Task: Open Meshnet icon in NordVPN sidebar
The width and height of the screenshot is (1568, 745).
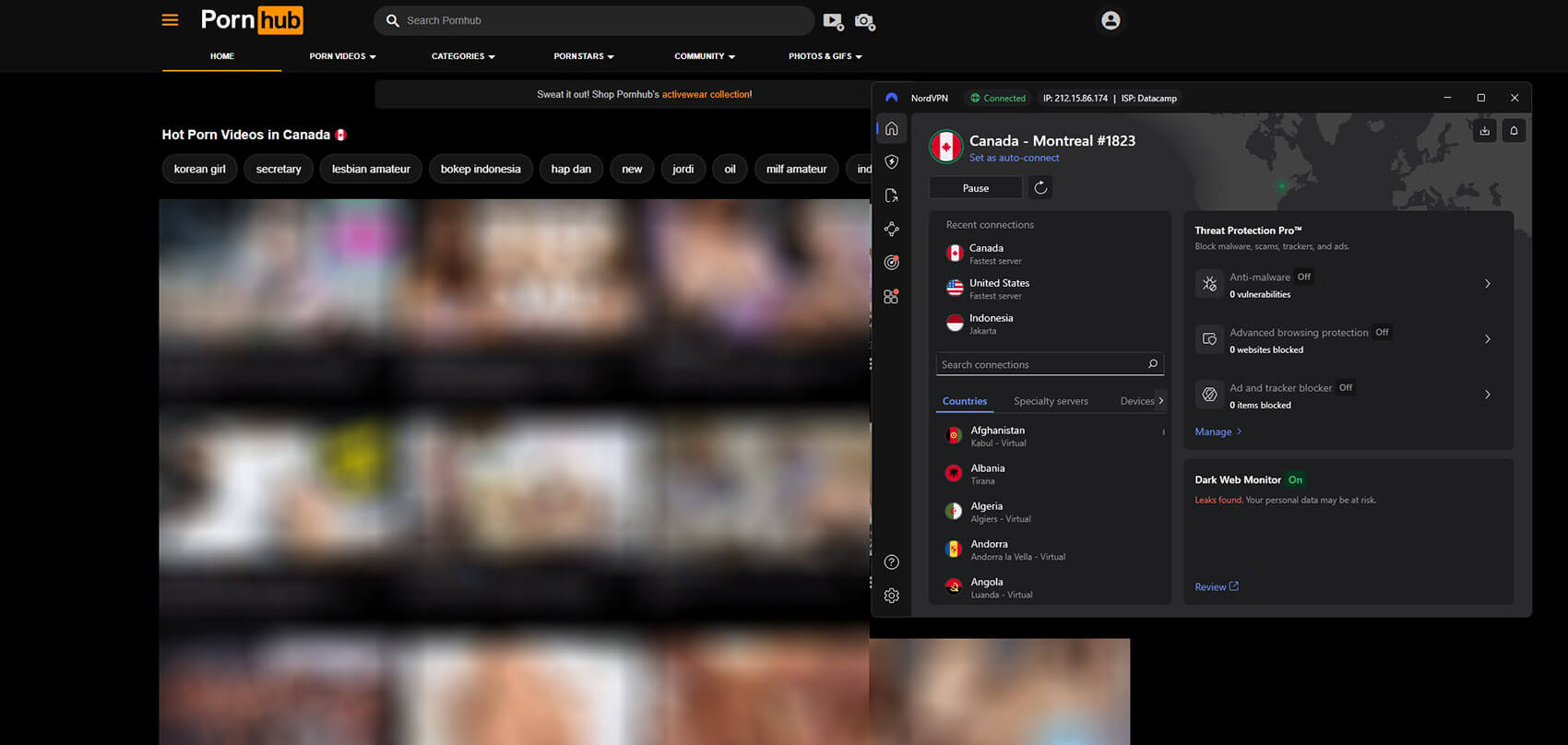Action: [x=891, y=229]
